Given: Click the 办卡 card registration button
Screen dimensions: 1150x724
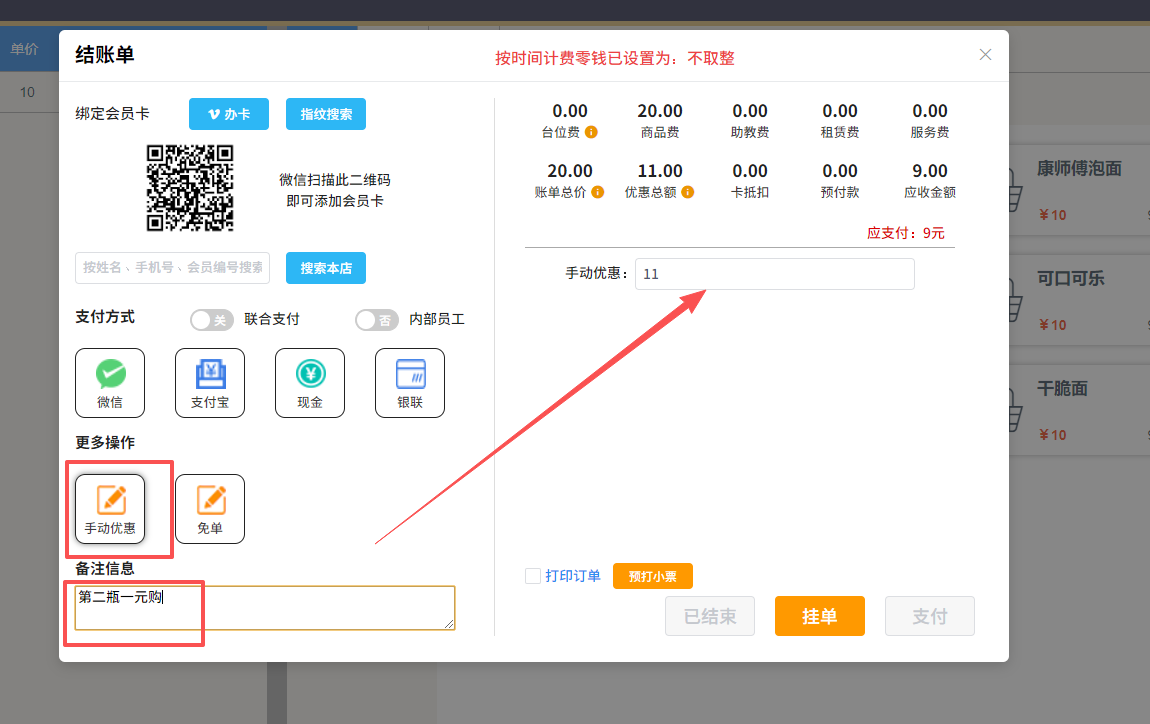Looking at the screenshot, I should tap(229, 114).
